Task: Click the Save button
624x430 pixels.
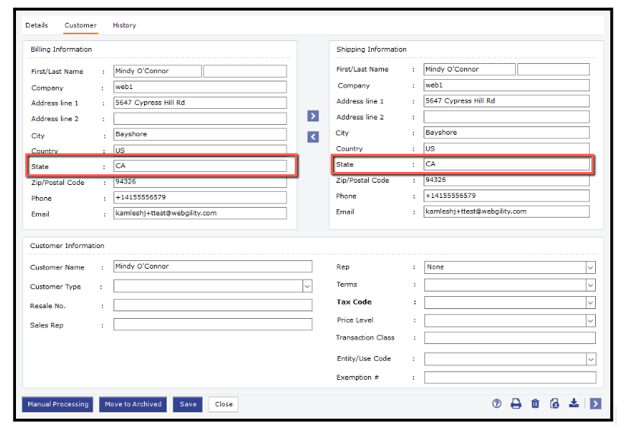Action: [187, 405]
